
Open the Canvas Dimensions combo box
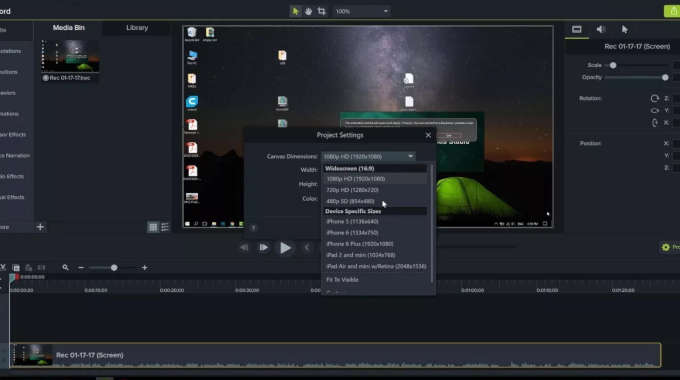[368, 156]
